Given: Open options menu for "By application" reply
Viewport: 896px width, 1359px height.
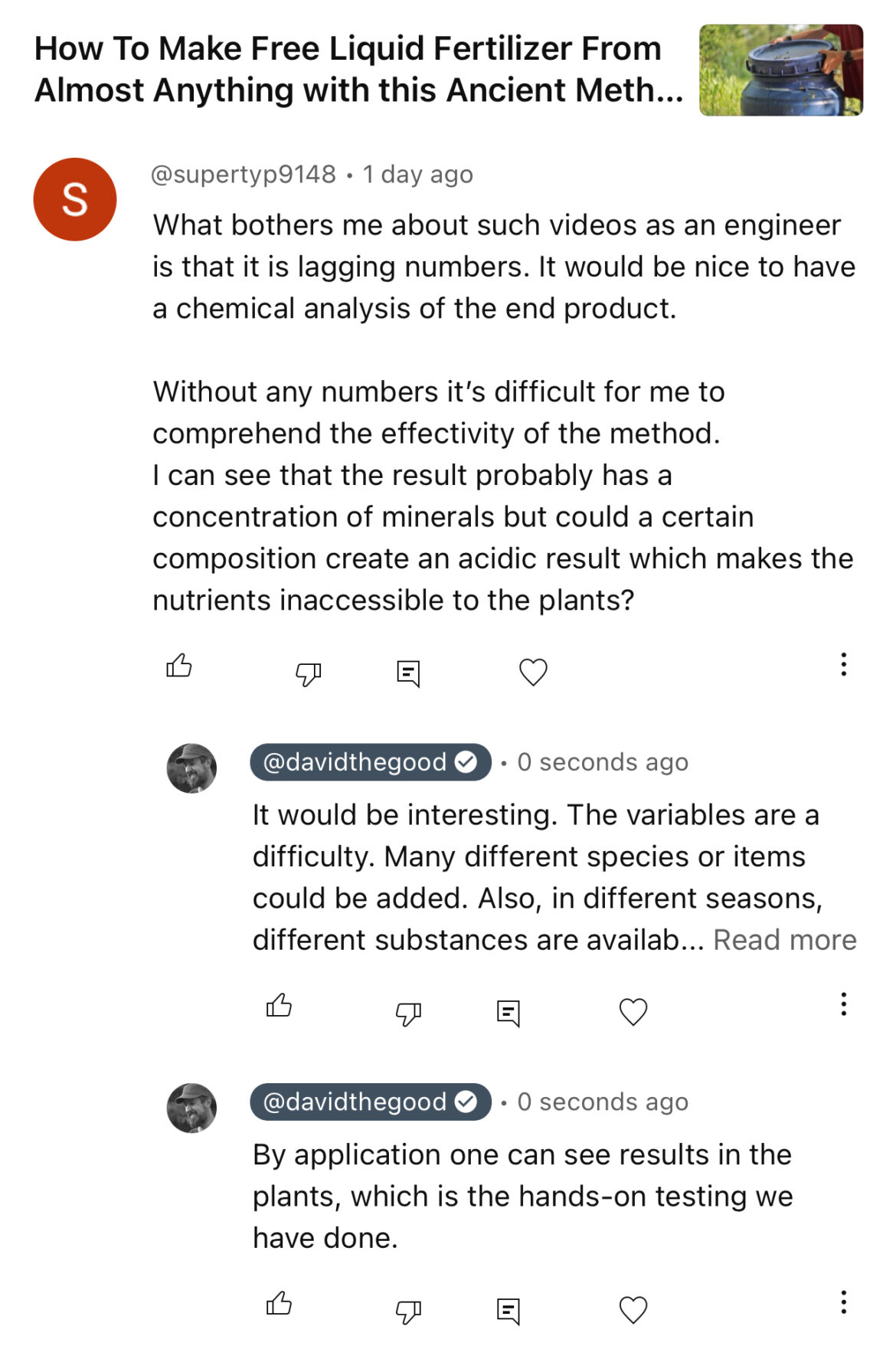Looking at the screenshot, I should click(x=843, y=1302).
